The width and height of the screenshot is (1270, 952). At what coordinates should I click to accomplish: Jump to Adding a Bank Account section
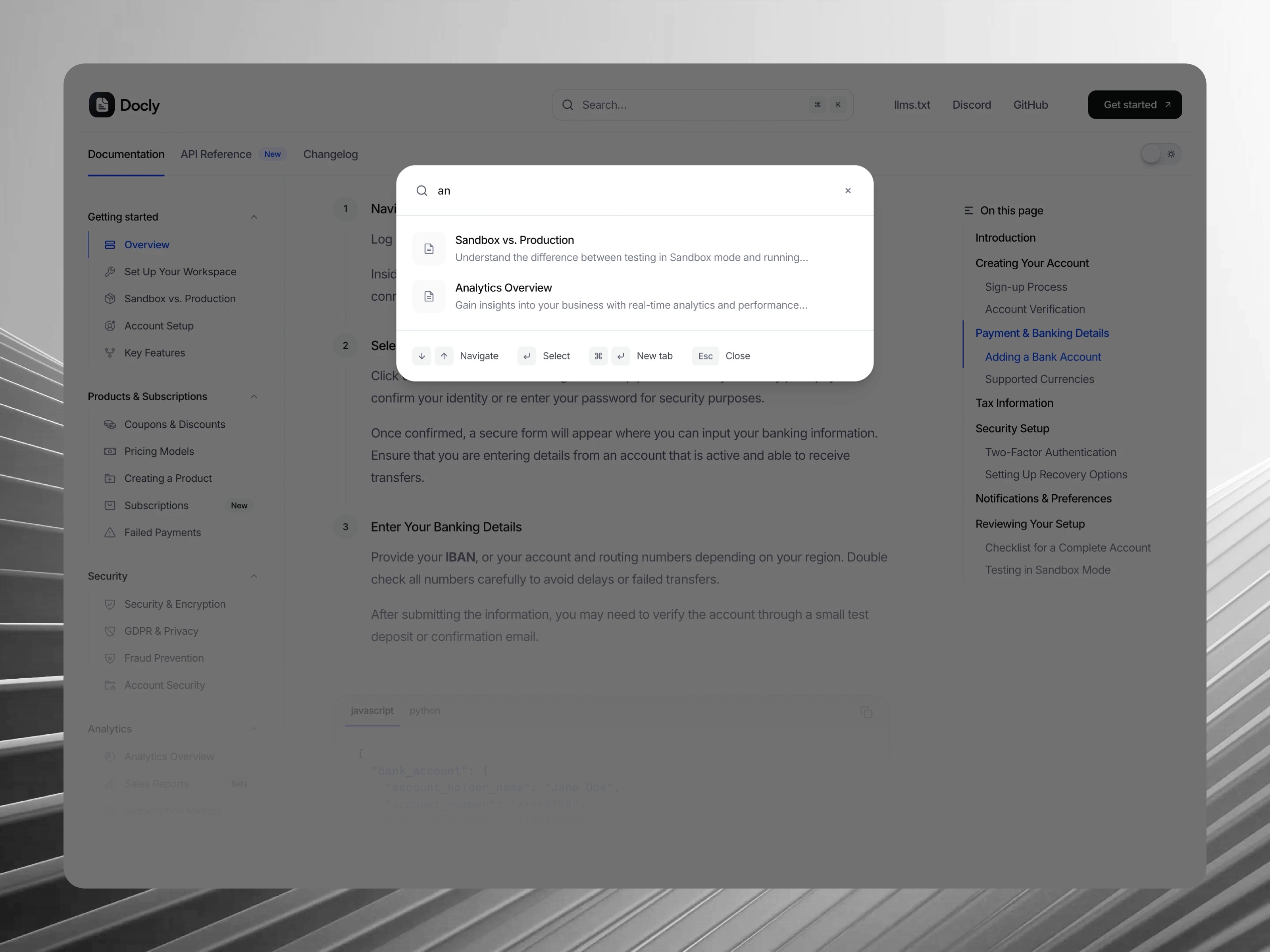pyautogui.click(x=1043, y=357)
